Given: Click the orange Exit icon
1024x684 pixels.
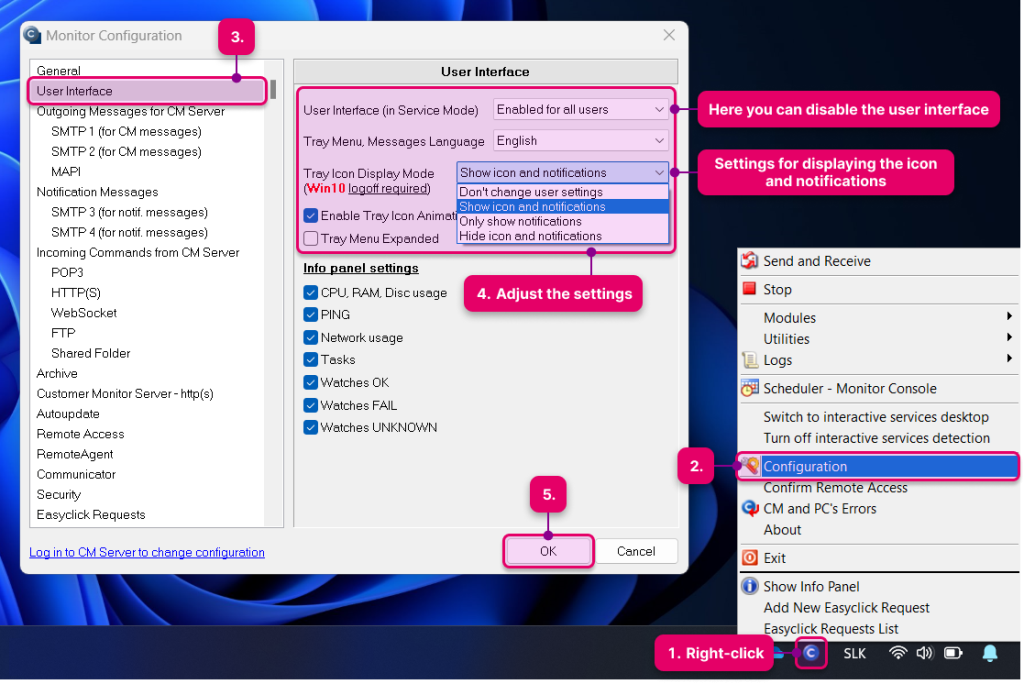Looking at the screenshot, I should 752,560.
